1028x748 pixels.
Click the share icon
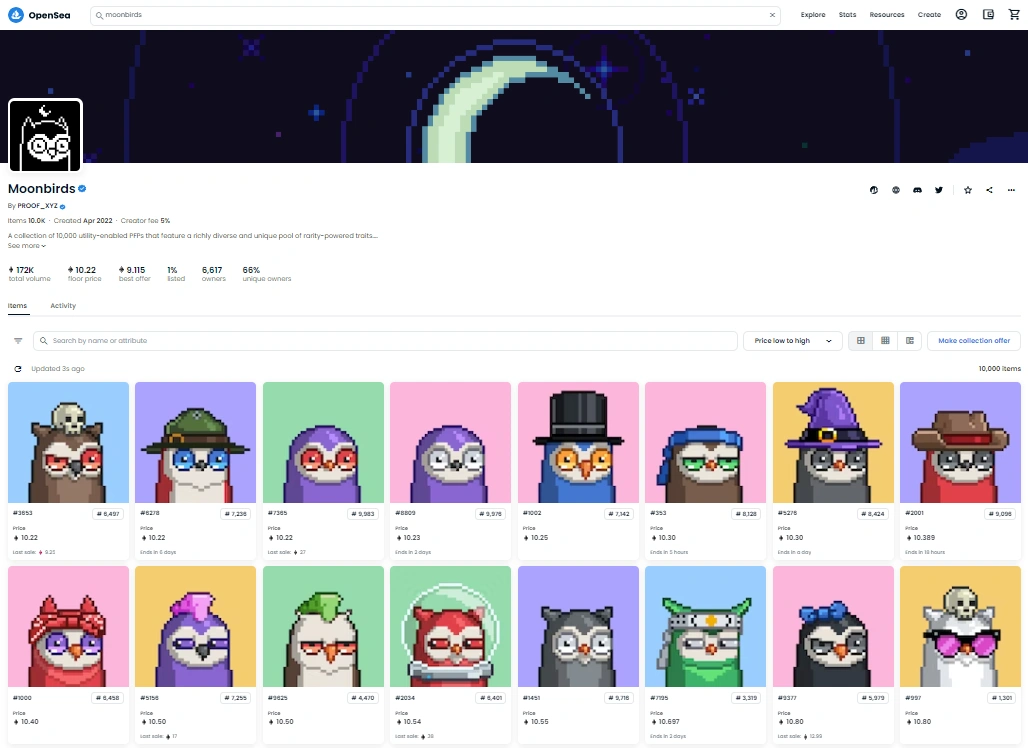coord(989,190)
